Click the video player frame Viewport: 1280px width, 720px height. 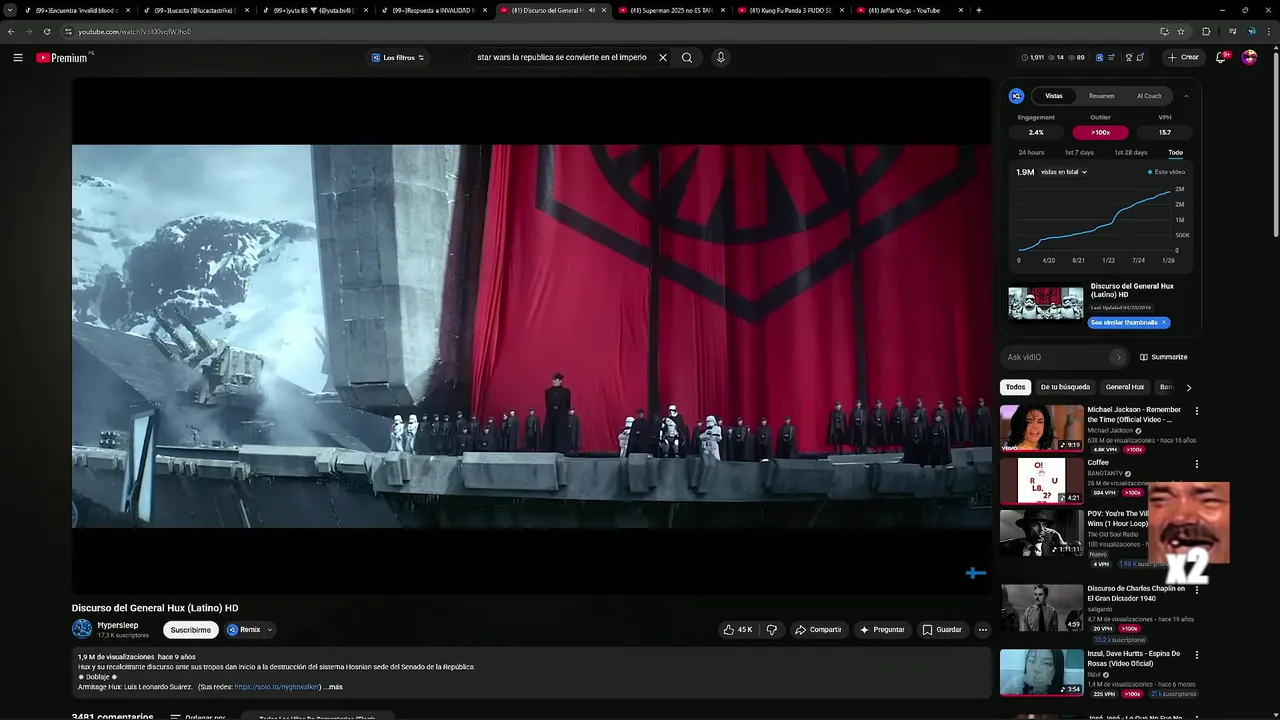532,336
